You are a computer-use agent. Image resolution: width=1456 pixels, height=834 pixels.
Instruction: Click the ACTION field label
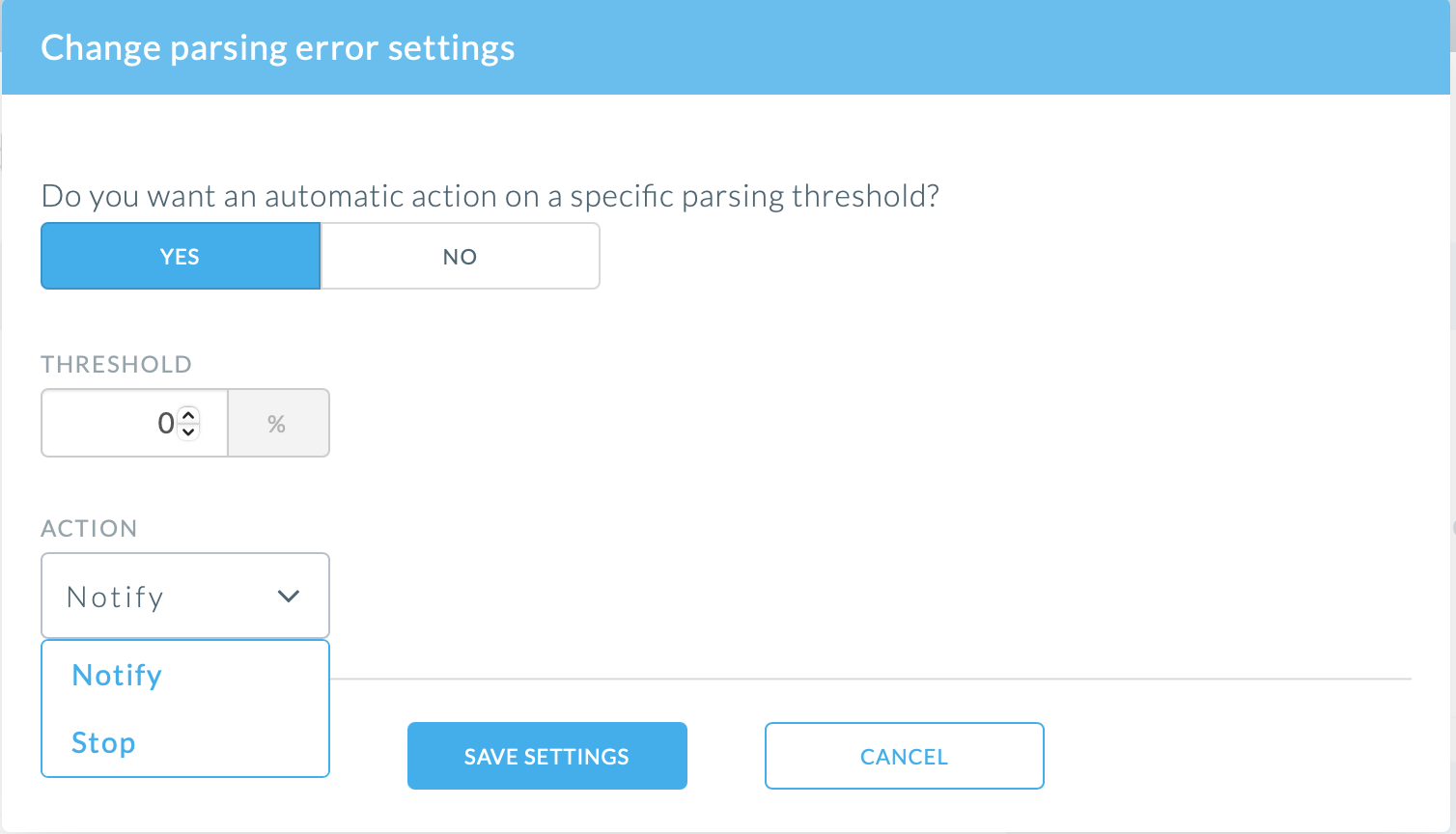point(89,529)
